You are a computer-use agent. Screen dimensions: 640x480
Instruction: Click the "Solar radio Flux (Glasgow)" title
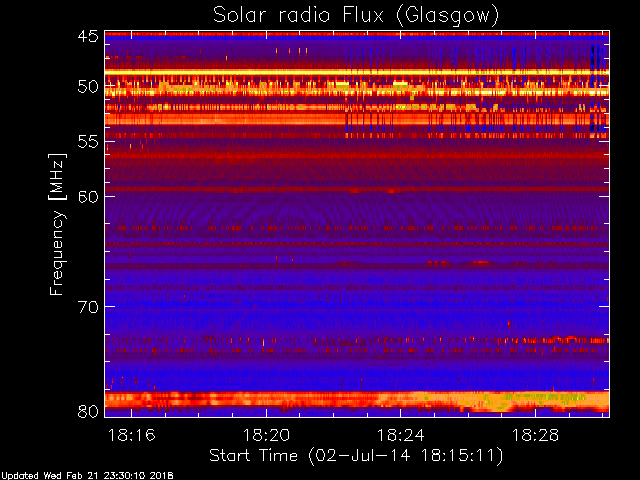pos(356,16)
